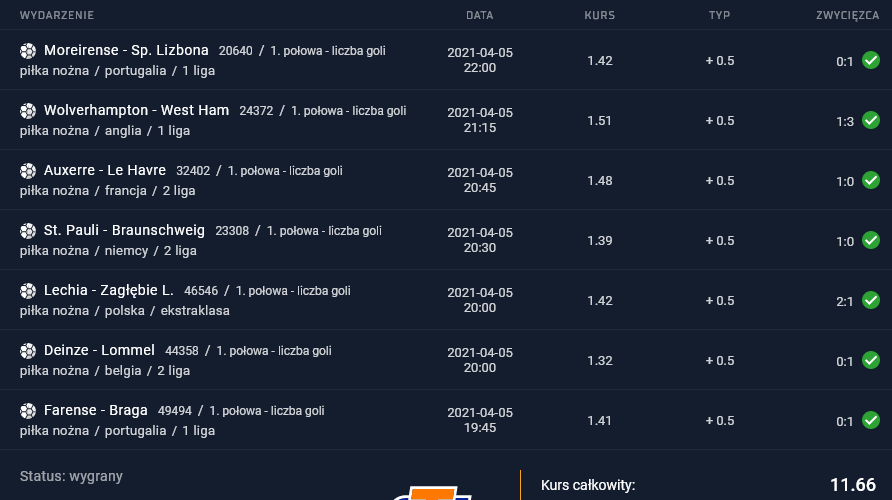Open the Farense - Braga match link
892x500 pixels.
[96, 410]
